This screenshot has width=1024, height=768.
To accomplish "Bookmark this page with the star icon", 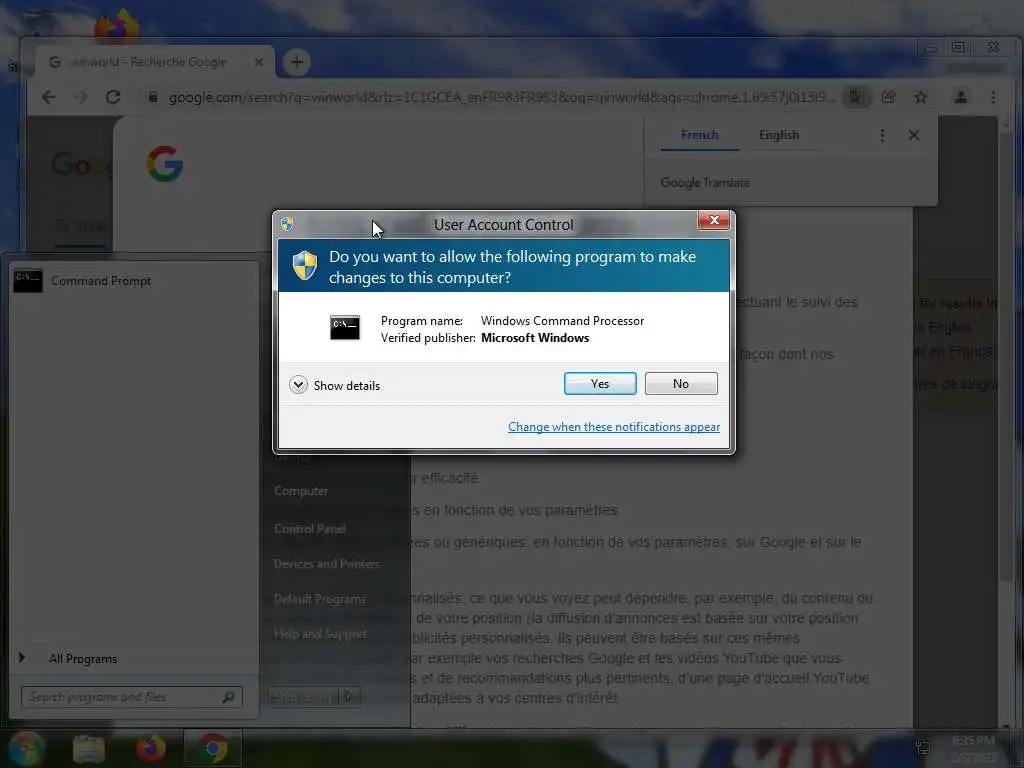I will point(921,97).
